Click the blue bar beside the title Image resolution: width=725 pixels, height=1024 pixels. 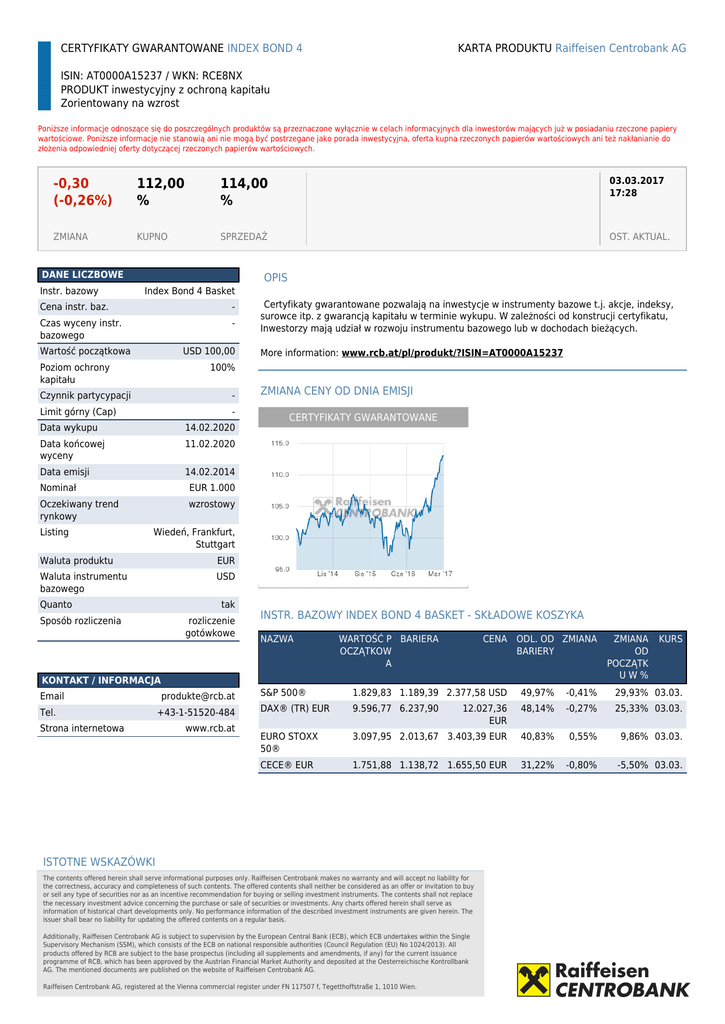coord(44,76)
